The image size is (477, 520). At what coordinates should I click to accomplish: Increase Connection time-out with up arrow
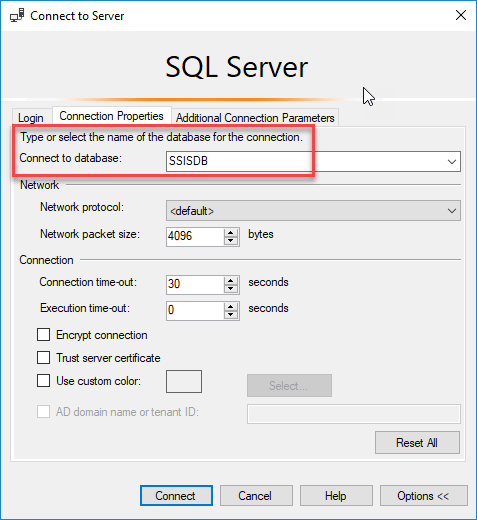click(231, 281)
